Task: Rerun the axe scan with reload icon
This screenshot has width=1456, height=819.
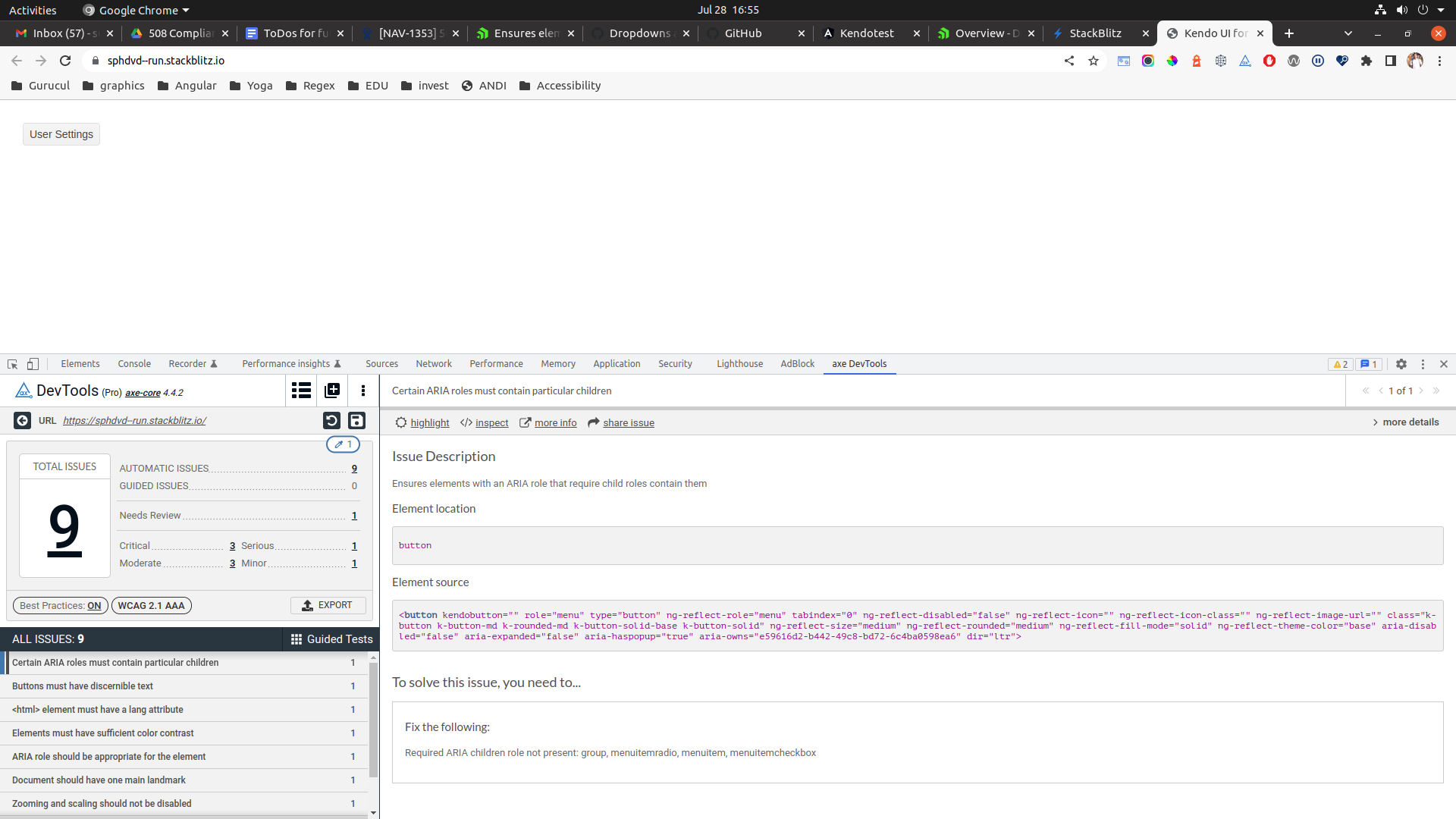Action: tap(331, 420)
